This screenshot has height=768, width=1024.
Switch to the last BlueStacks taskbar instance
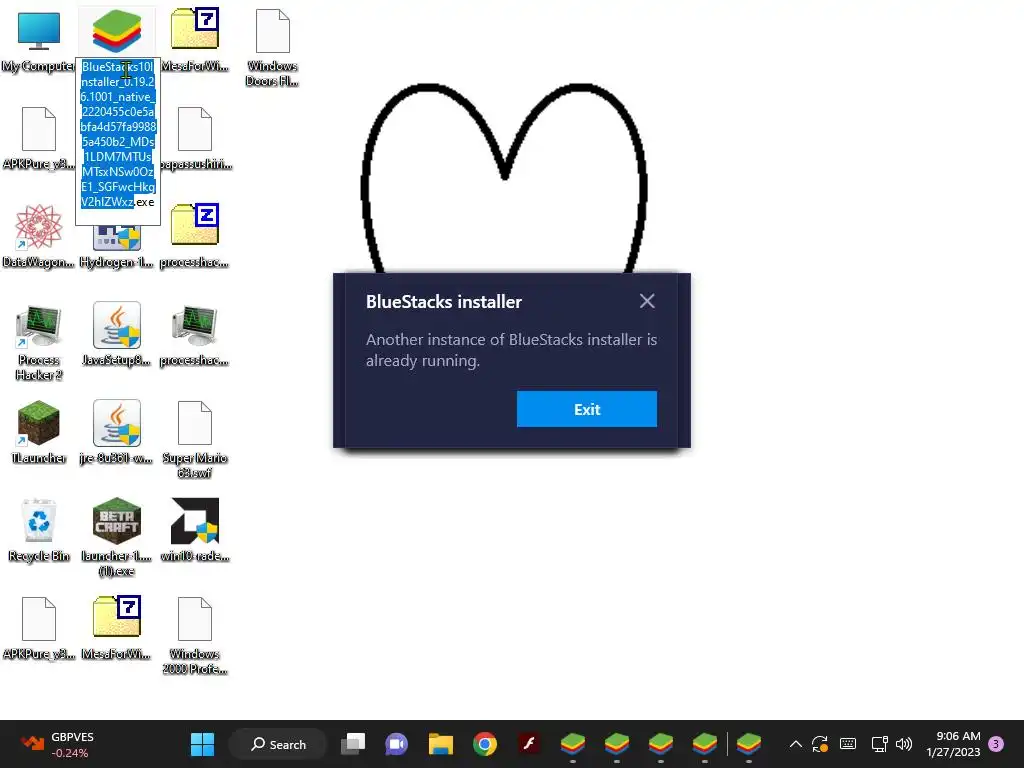pyautogui.click(x=748, y=744)
